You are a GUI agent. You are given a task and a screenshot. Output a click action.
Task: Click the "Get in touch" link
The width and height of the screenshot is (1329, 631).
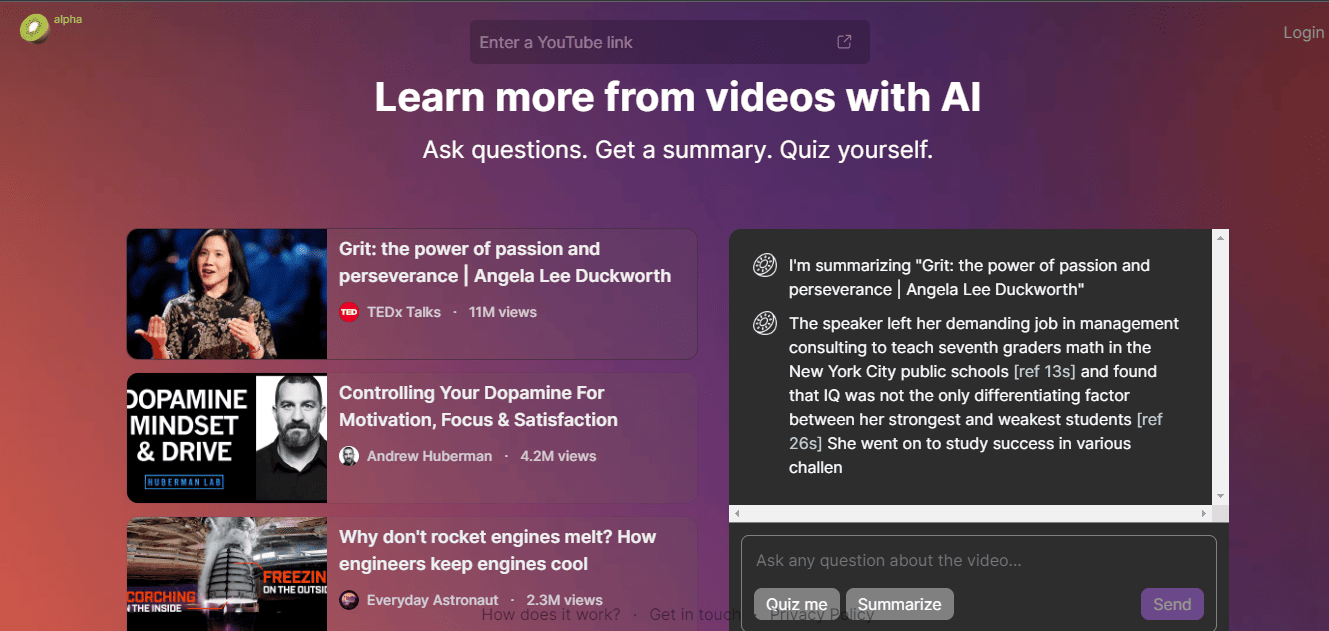[694, 614]
